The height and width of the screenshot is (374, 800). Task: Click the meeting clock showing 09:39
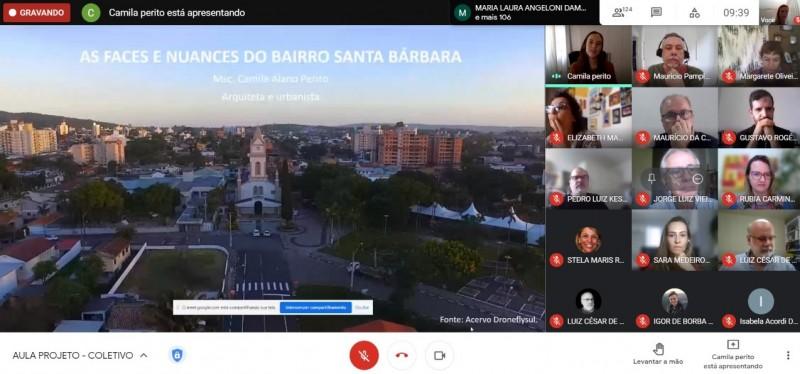[736, 13]
